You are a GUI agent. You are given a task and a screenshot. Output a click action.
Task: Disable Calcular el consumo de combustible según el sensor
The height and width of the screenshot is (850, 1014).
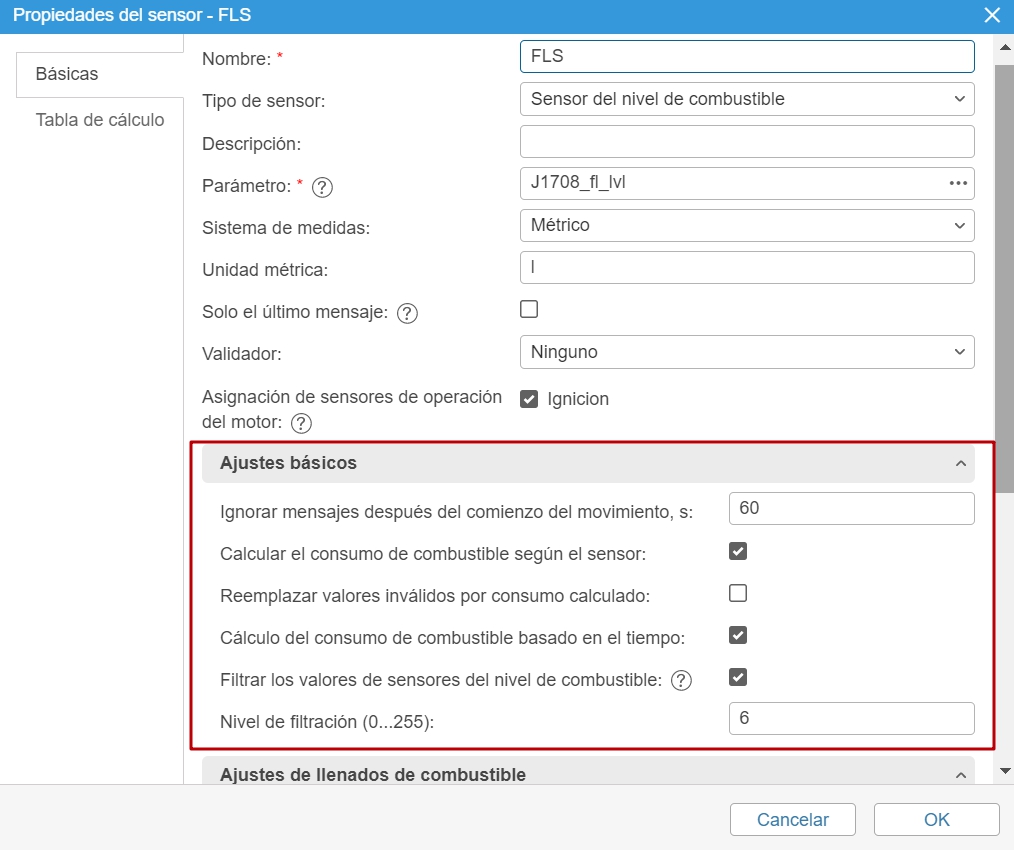(737, 550)
